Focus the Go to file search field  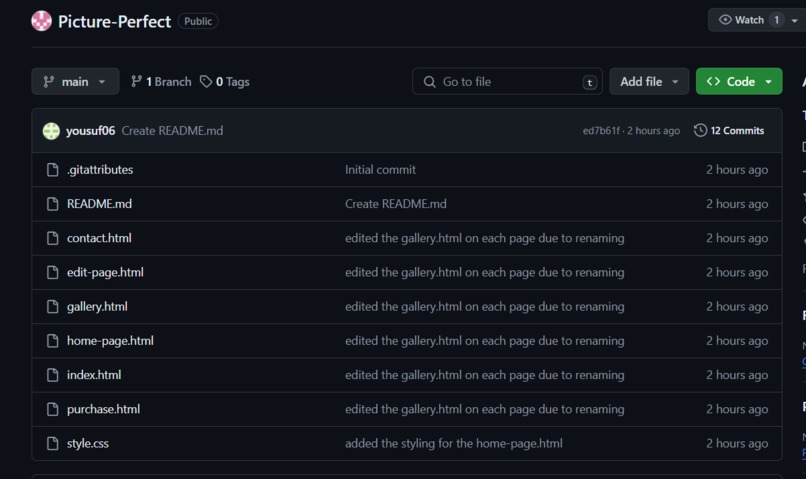pos(507,81)
